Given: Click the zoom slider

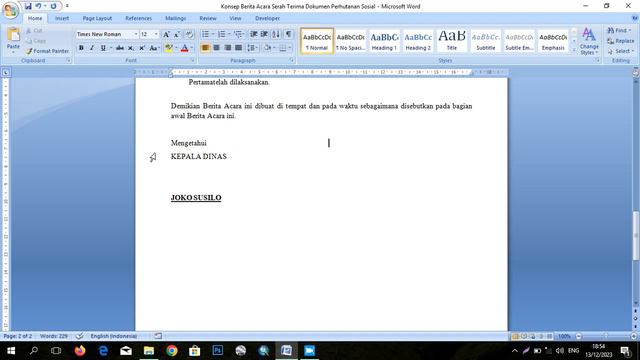Looking at the screenshot, I should coord(606,336).
